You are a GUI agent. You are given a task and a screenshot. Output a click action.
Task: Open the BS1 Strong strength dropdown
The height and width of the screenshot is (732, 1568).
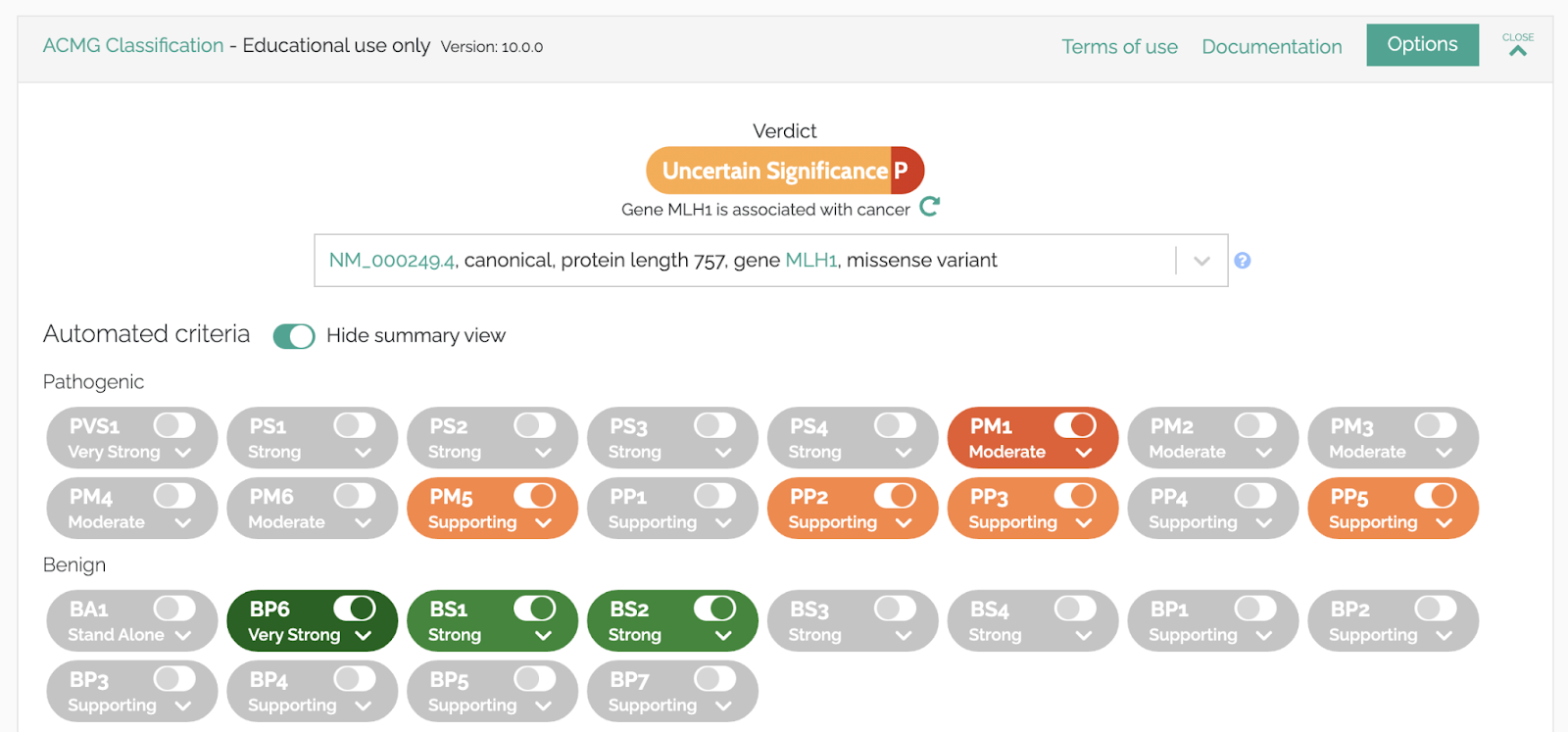pyautogui.click(x=544, y=635)
